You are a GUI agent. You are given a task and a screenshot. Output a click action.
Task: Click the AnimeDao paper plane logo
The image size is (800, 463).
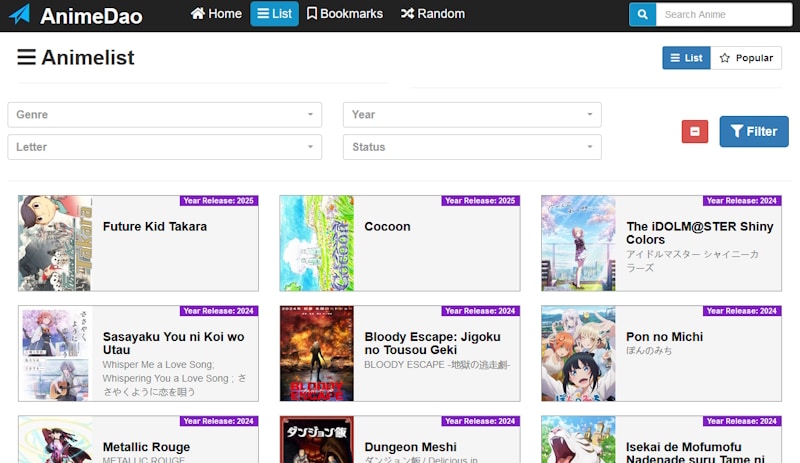pos(20,14)
